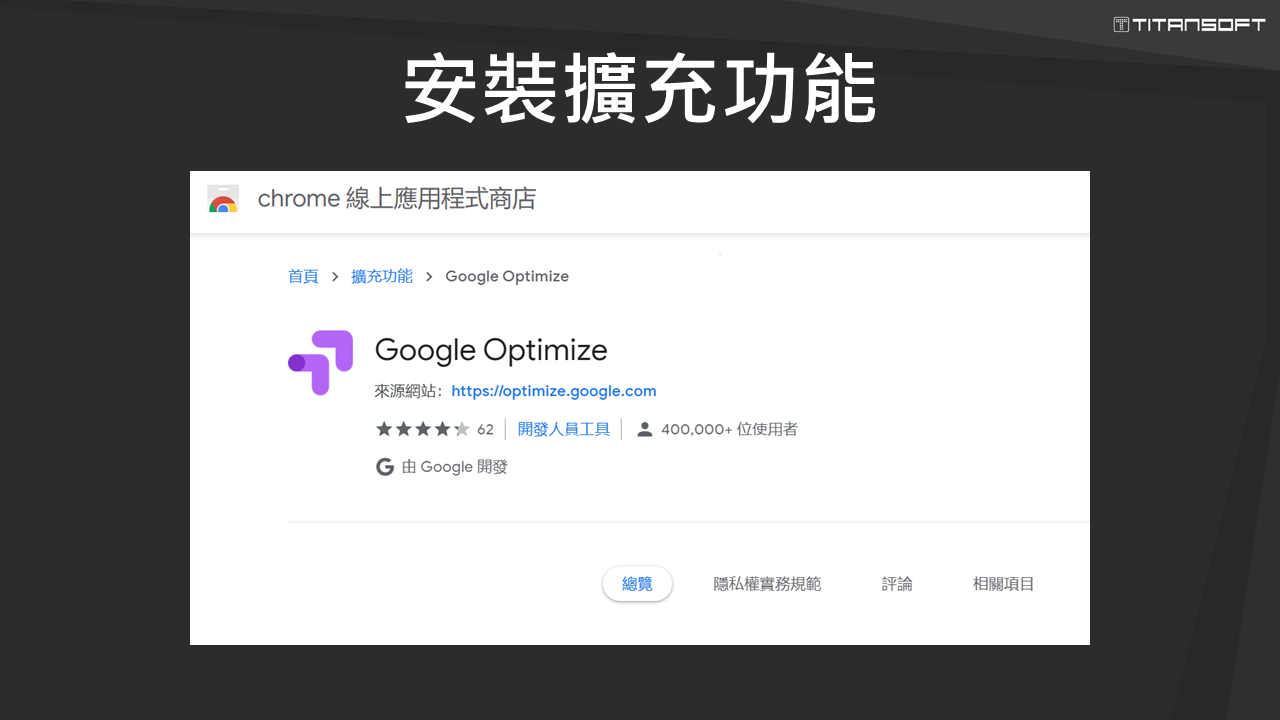Switch to the 相關項目 tab
Viewport: 1280px width, 720px height.
point(1004,584)
